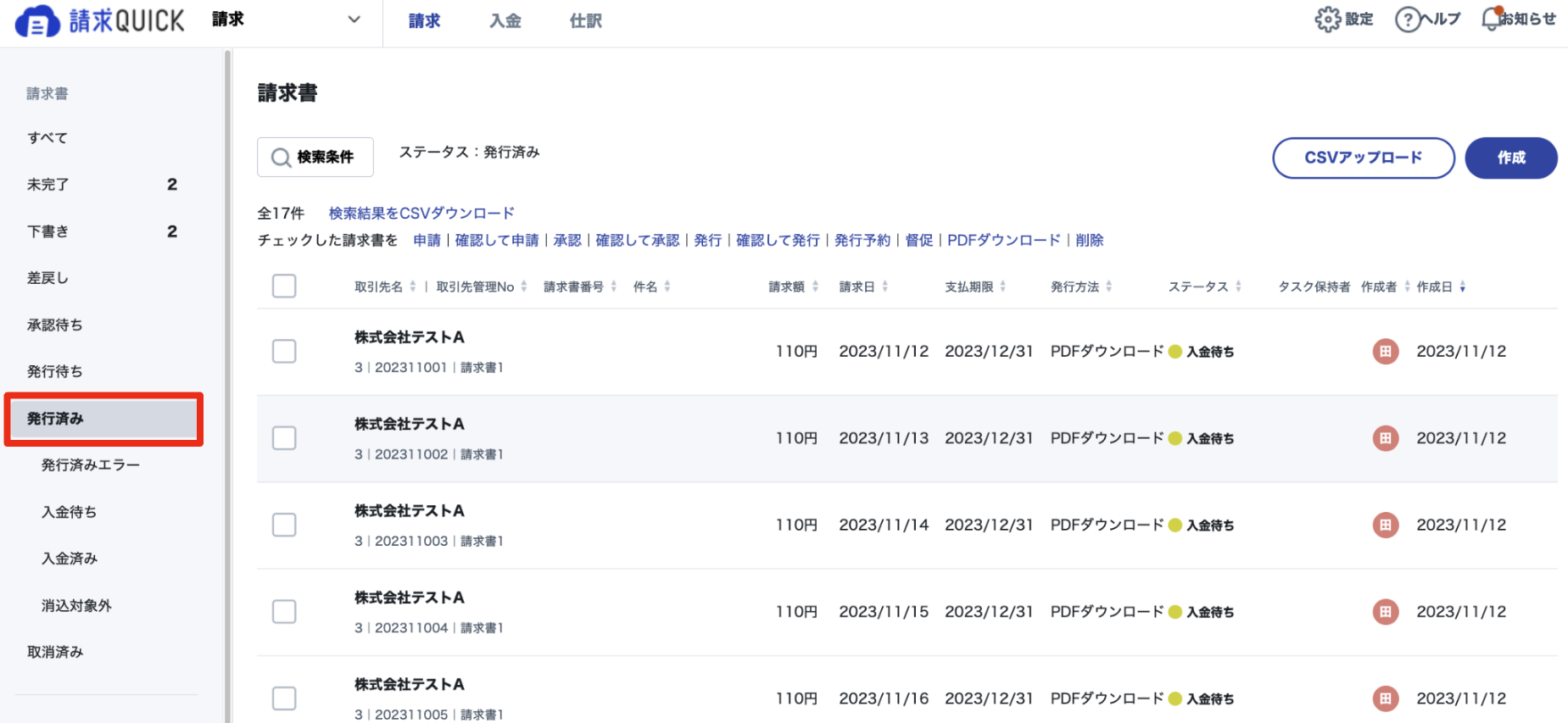The width and height of the screenshot is (1568, 723).
Task: Click 入金待ち status dot for invoice 202311001
Action: 1175,352
